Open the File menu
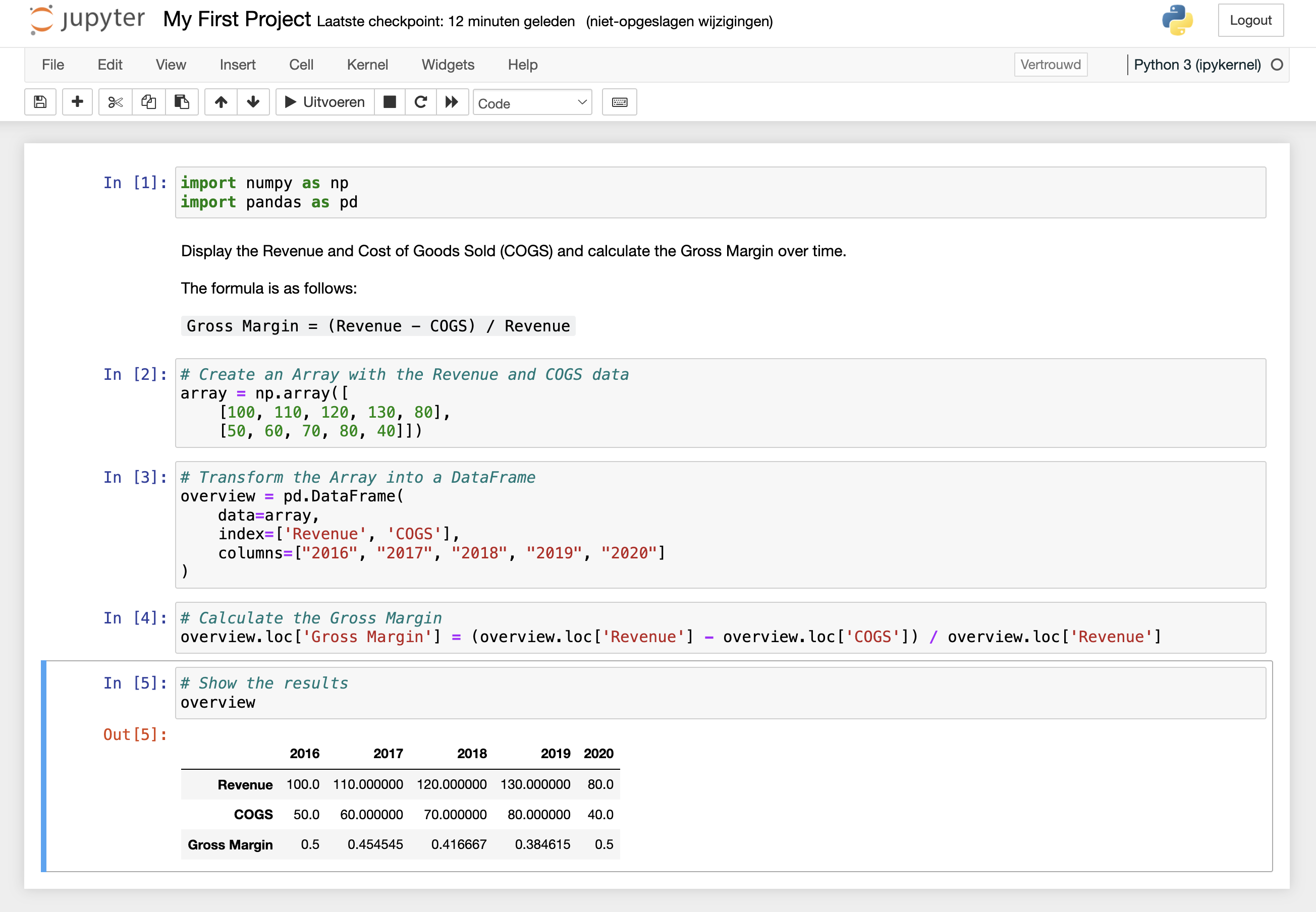 point(52,65)
